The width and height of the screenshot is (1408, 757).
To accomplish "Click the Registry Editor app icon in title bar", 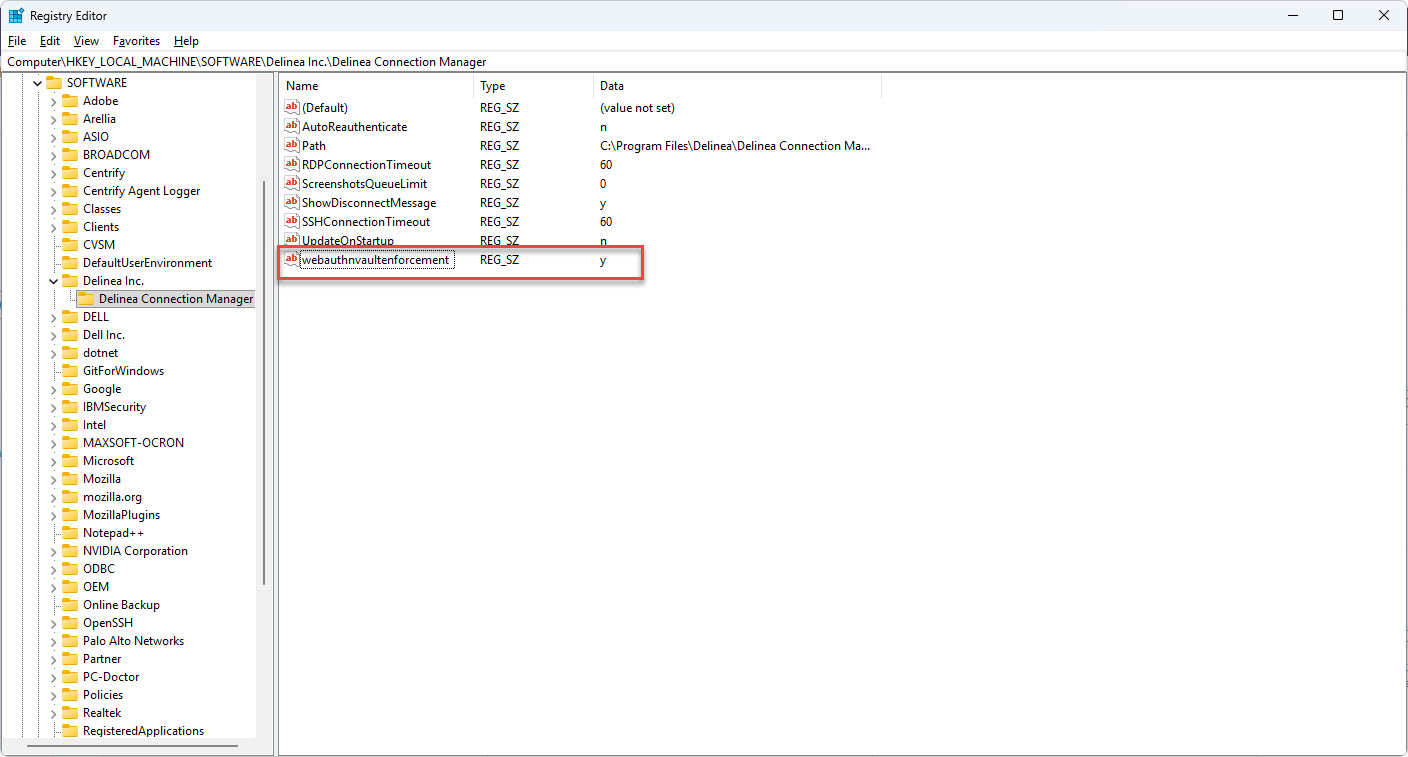I will (x=16, y=16).
